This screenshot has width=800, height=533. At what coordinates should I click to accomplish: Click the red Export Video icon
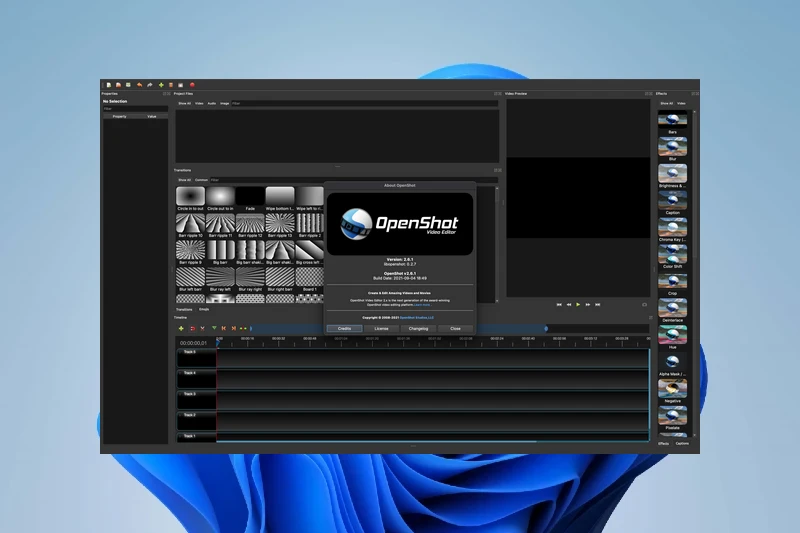(x=192, y=85)
